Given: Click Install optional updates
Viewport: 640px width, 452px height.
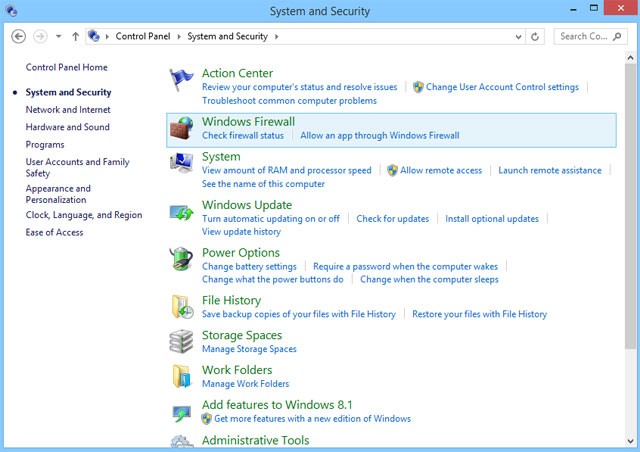Looking at the screenshot, I should click(x=492, y=219).
